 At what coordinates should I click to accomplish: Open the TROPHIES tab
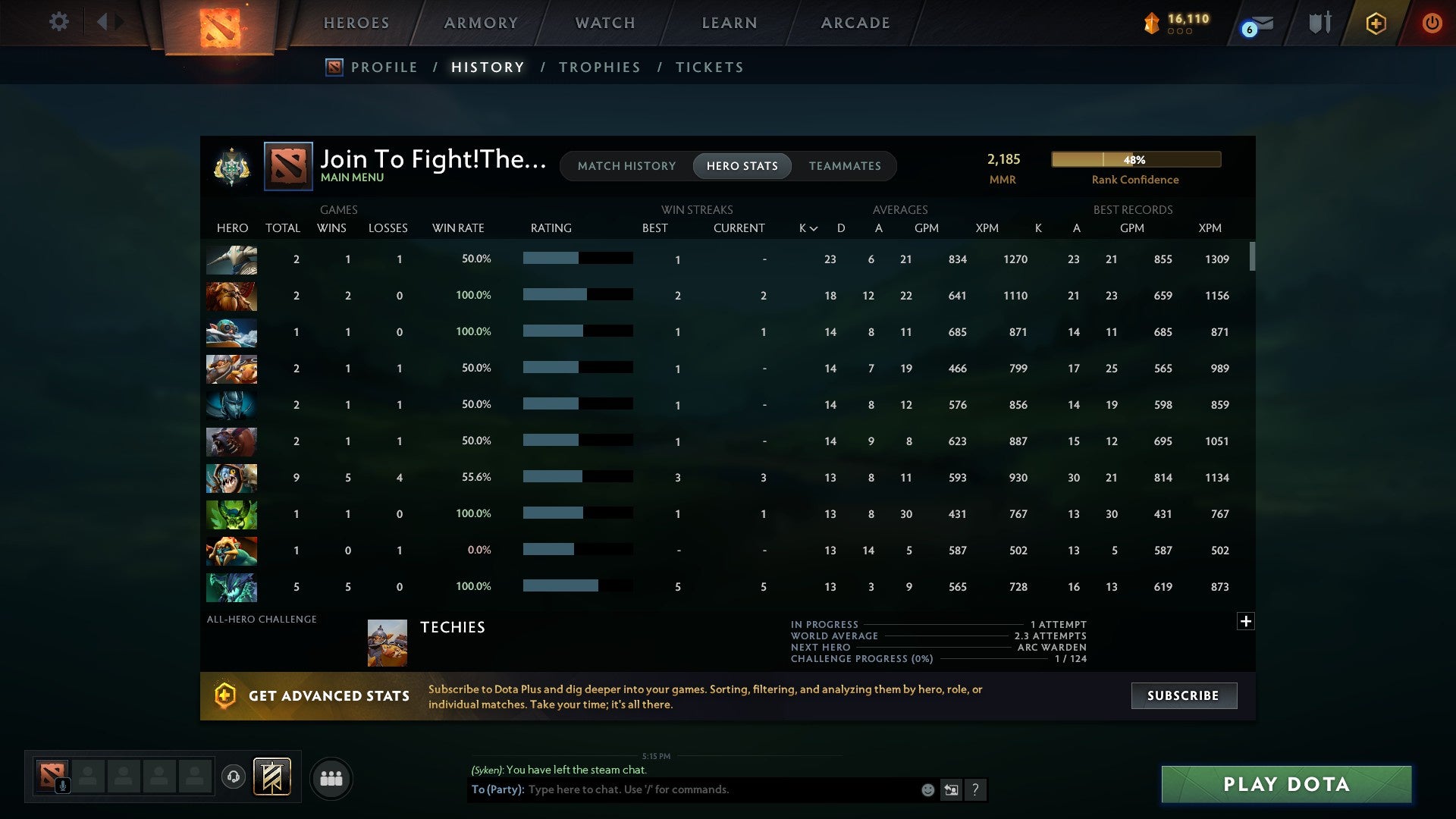click(x=599, y=67)
